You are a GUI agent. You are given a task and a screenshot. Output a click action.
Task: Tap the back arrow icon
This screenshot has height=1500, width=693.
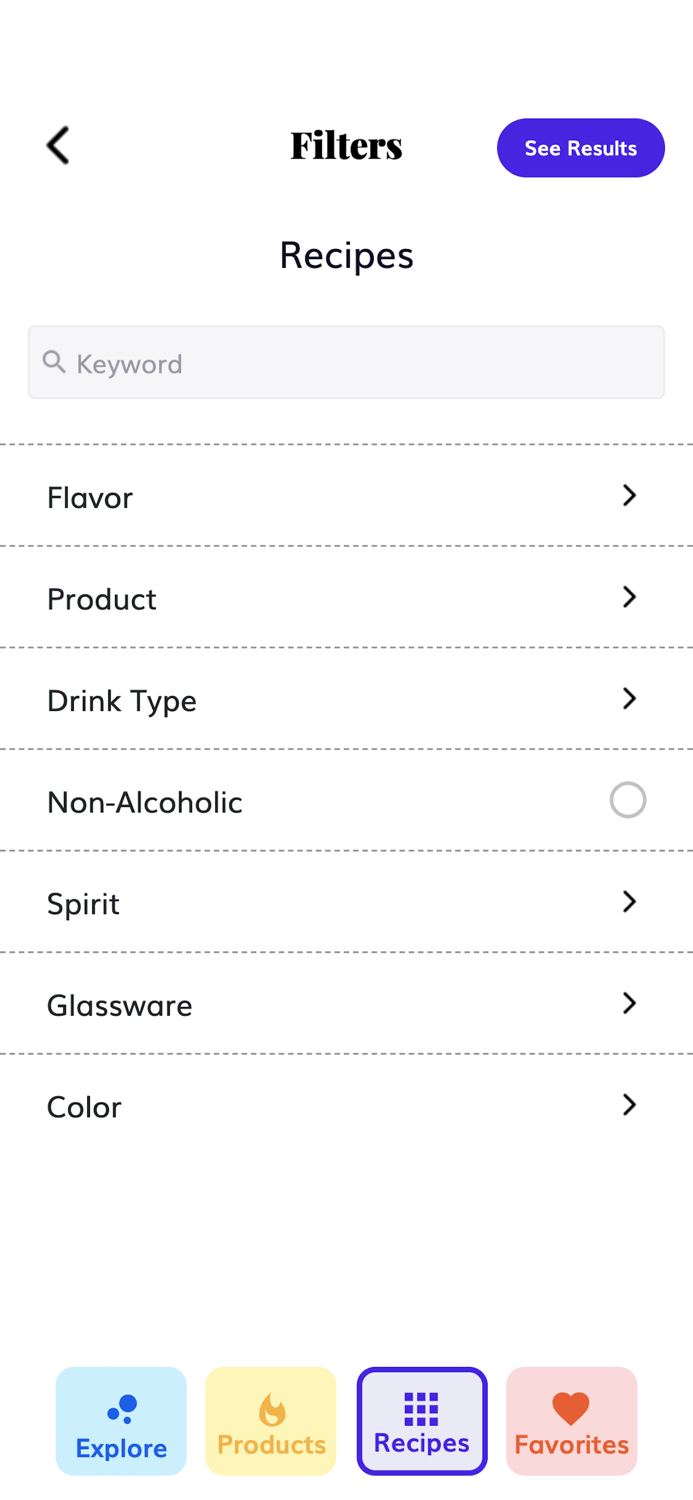point(57,145)
